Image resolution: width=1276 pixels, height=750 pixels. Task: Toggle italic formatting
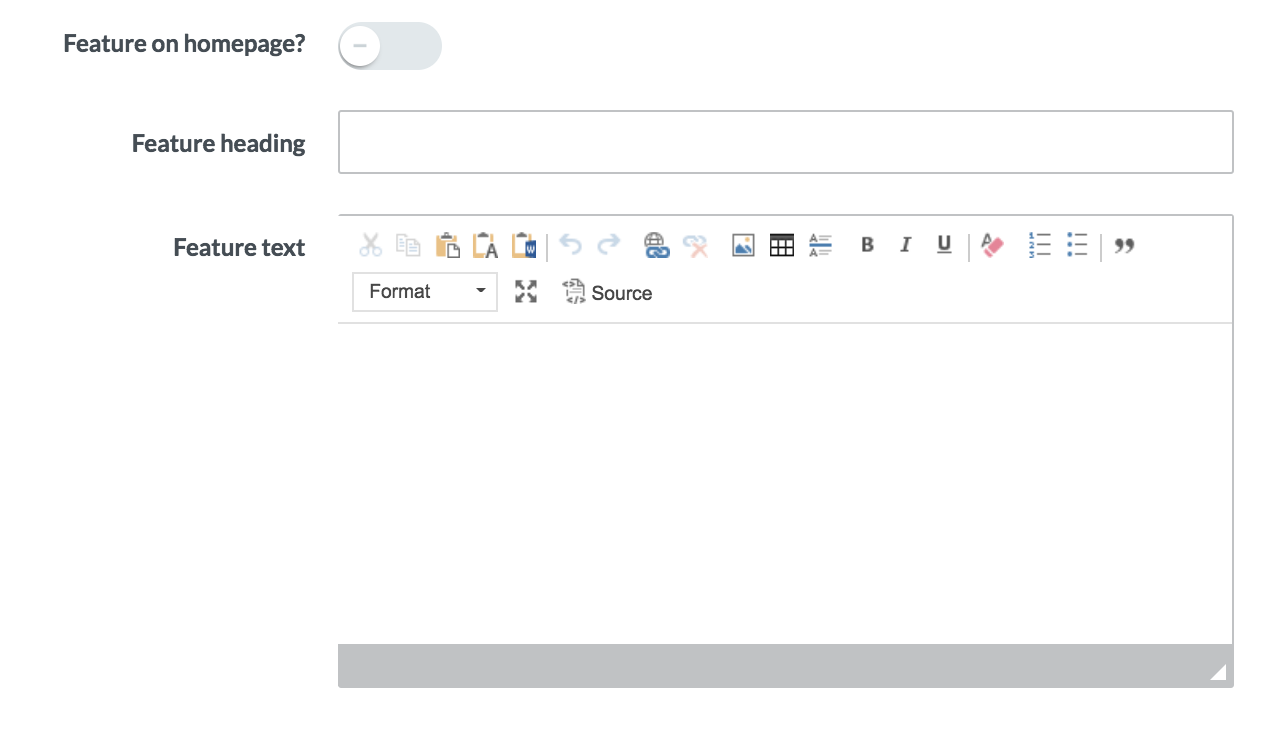point(905,245)
